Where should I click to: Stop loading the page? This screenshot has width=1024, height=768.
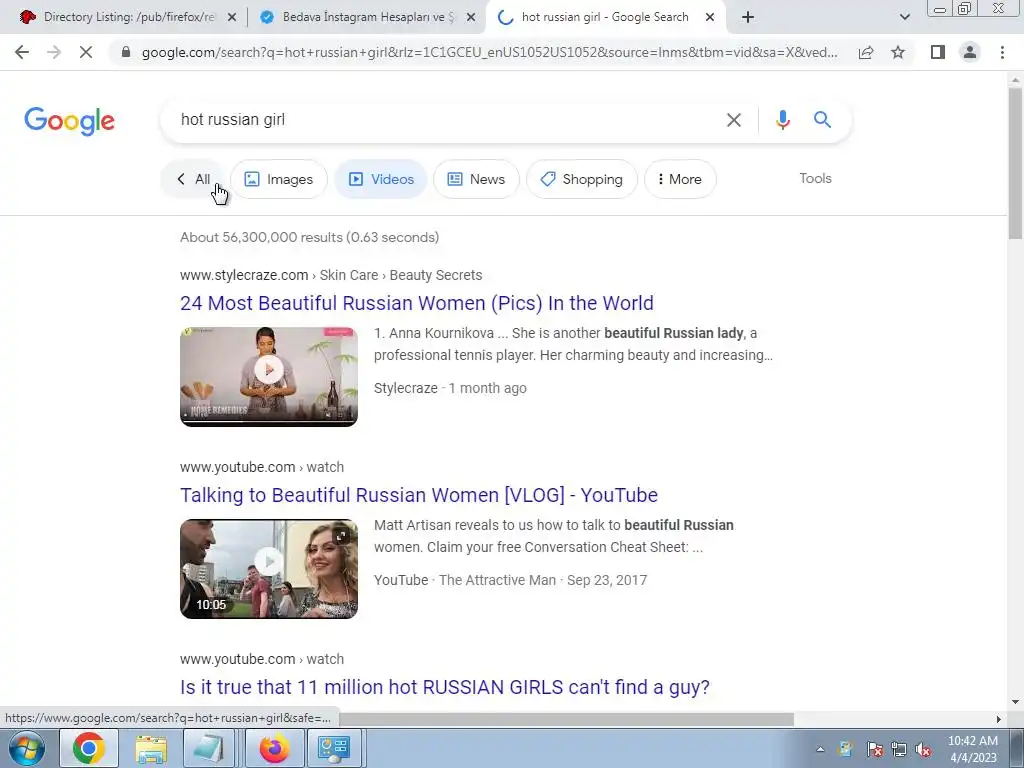(x=86, y=52)
